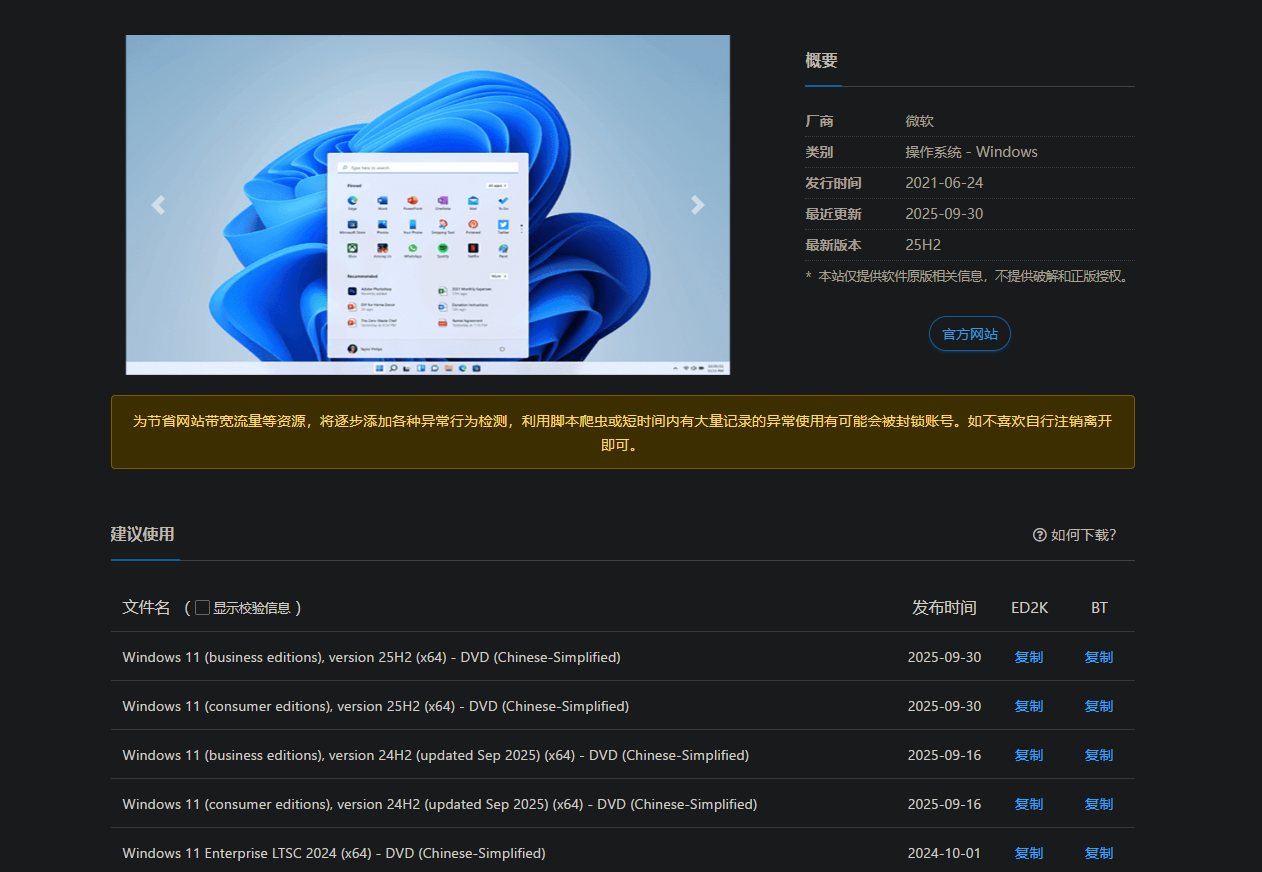Copy ED2K link for Enterprise LTSC 2024
Viewport: 1262px width, 872px height.
pos(1029,853)
